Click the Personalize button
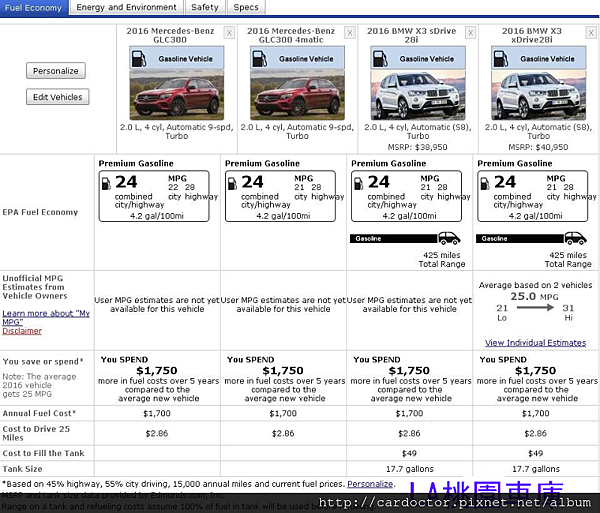600x513 pixels. [56, 71]
